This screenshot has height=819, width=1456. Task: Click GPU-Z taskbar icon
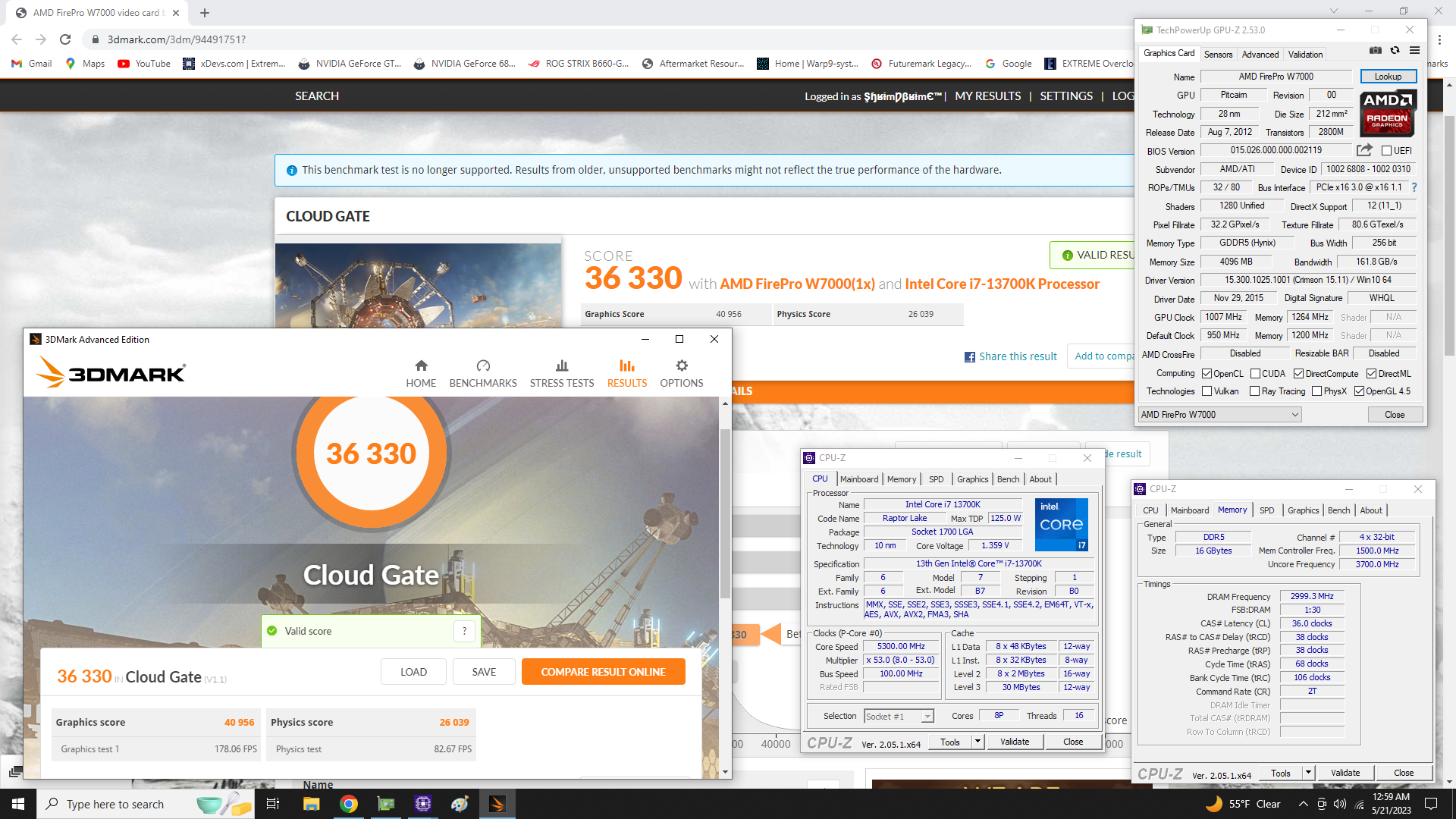click(x=386, y=804)
